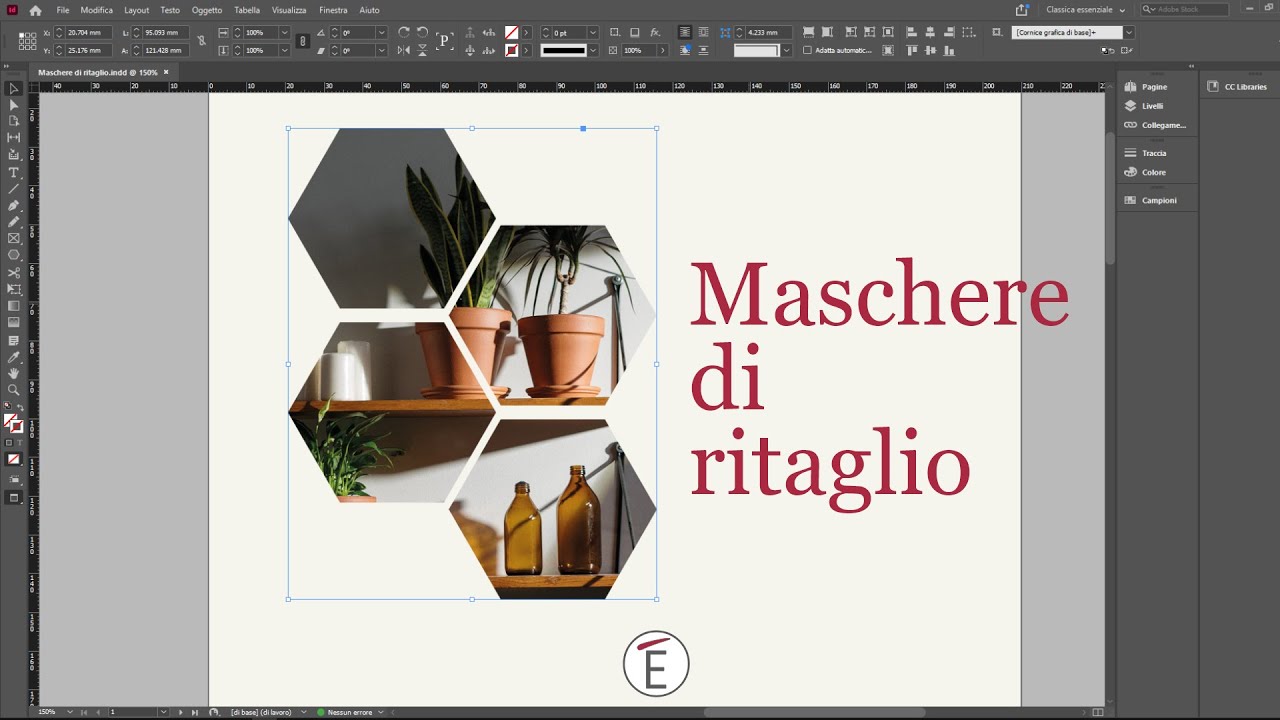Screen dimensions: 1280x720
Task: Select the Free Transform tool
Action: (x=14, y=289)
